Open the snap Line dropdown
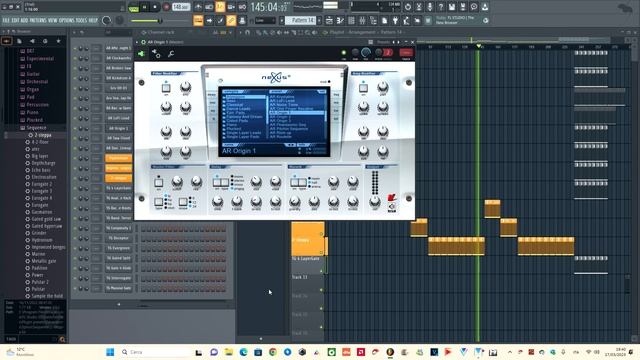Image resolution: width=640 pixels, height=360 pixels. tap(265, 20)
